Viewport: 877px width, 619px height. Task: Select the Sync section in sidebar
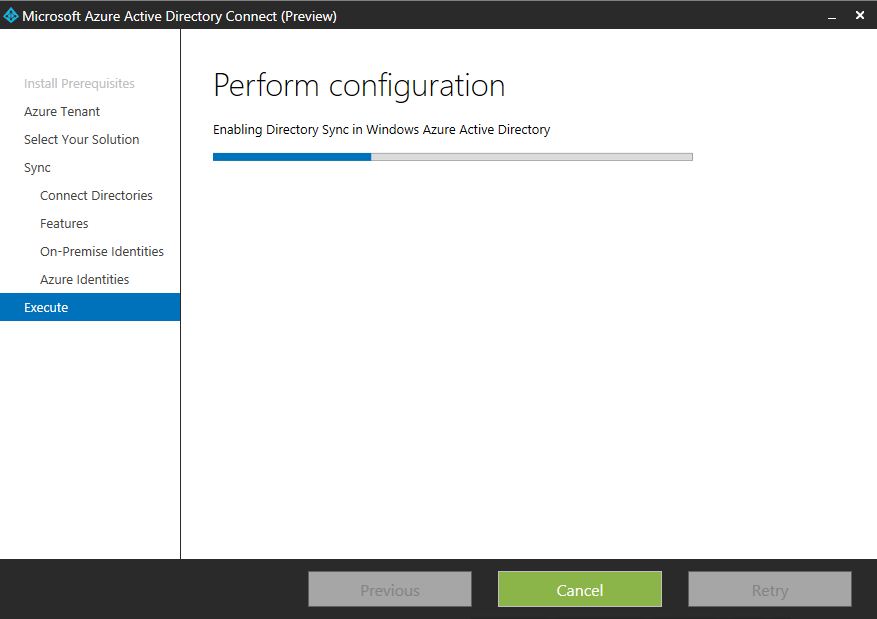pyautogui.click(x=37, y=168)
